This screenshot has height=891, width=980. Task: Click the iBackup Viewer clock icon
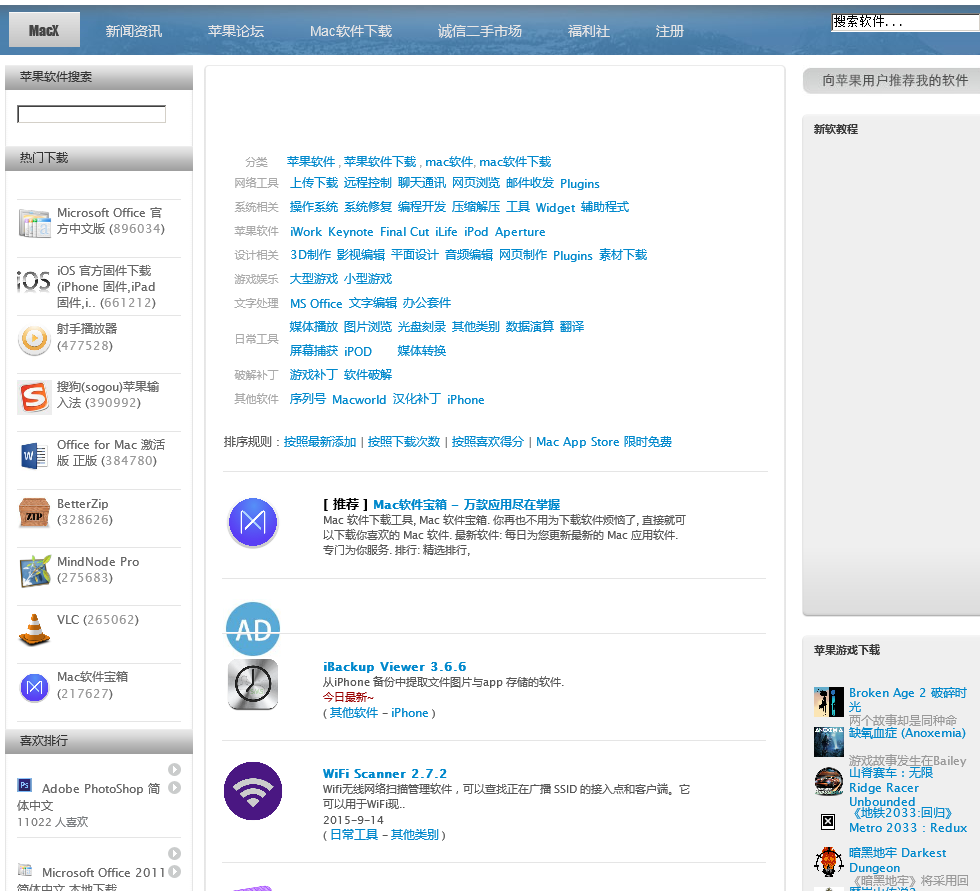tap(253, 684)
